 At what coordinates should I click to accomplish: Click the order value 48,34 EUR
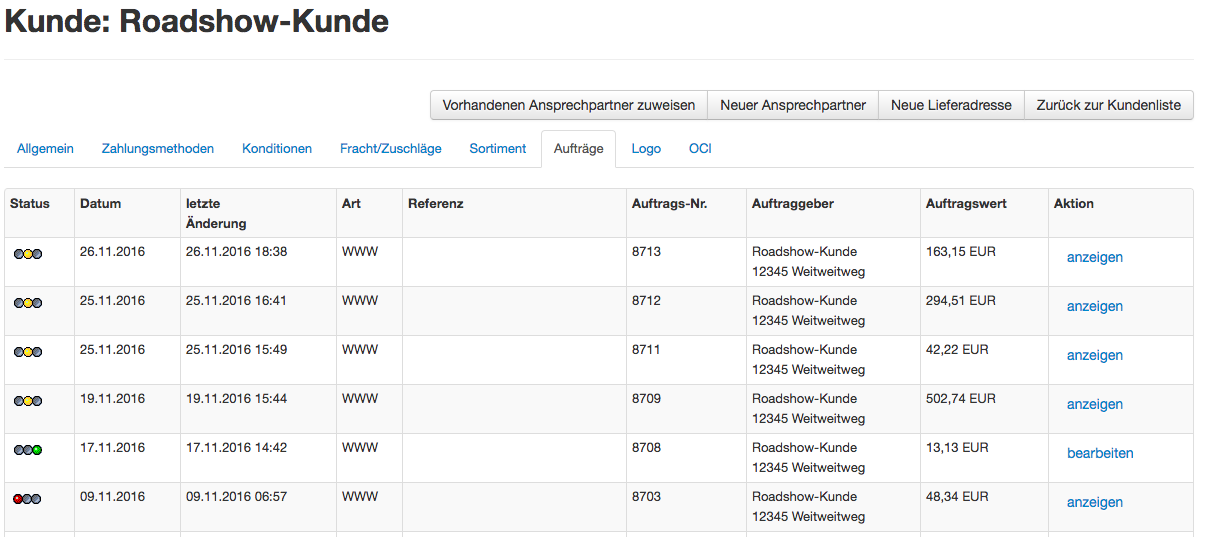coord(957,497)
